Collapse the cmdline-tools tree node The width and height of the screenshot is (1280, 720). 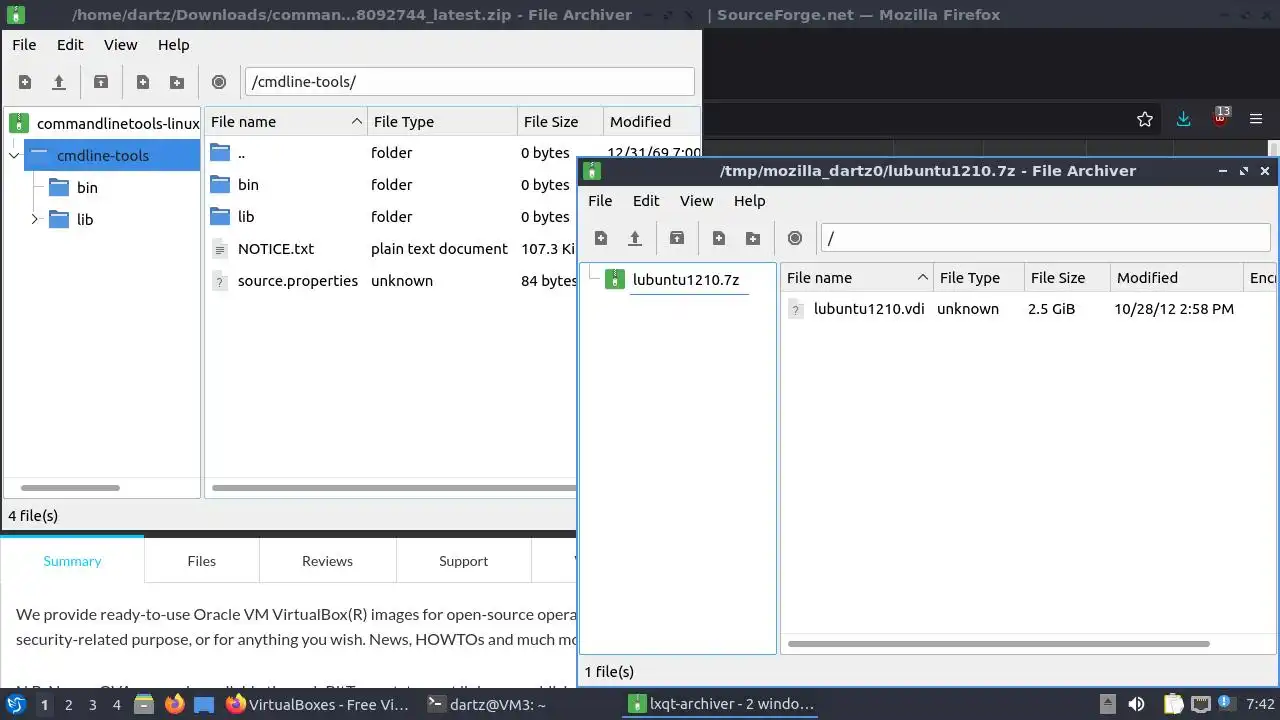pyautogui.click(x=14, y=155)
